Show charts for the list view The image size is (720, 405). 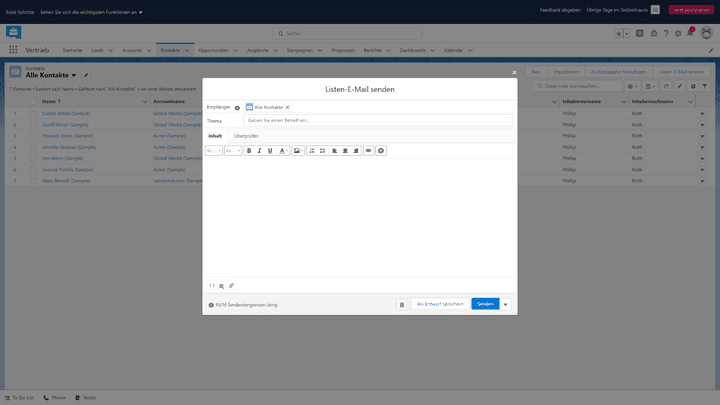click(693, 86)
